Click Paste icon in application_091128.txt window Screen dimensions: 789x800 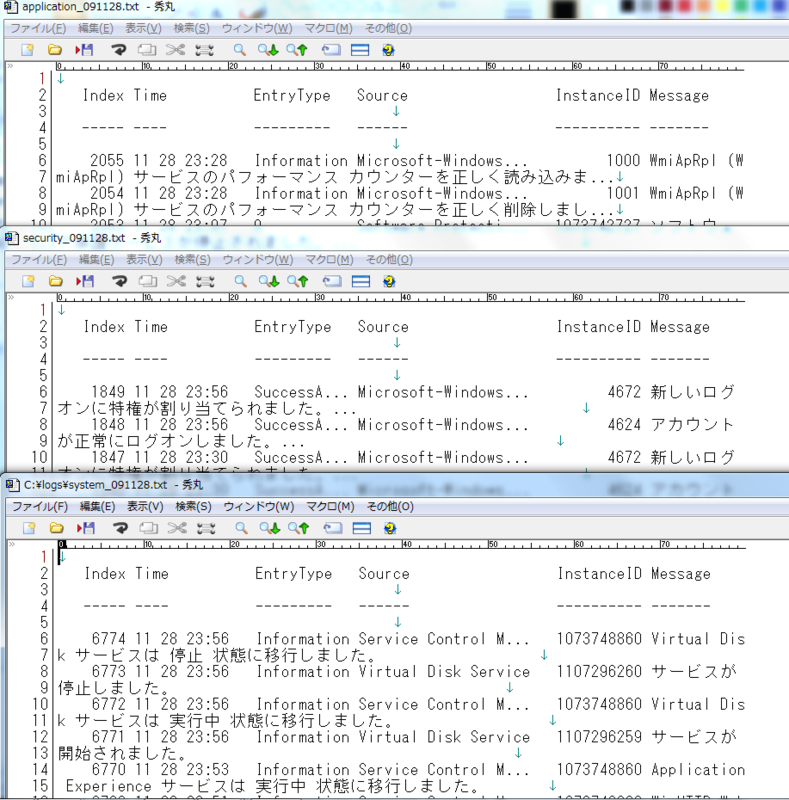click(204, 50)
